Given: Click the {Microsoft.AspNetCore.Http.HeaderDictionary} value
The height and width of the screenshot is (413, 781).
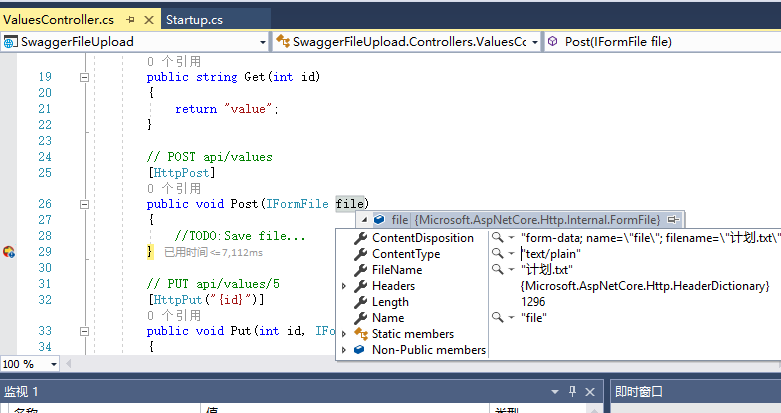Looking at the screenshot, I should [x=645, y=286].
